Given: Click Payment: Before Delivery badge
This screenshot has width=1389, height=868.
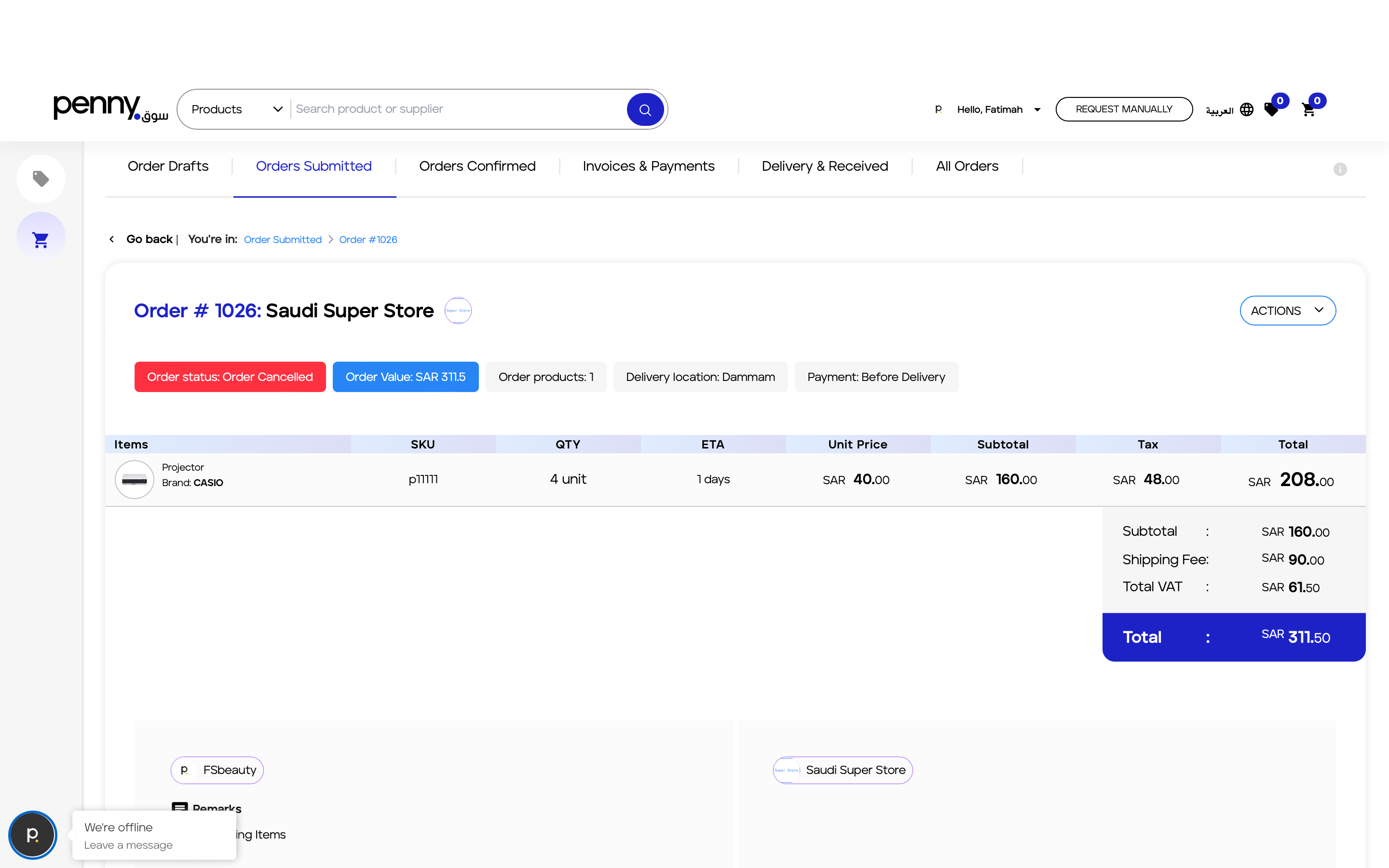Looking at the screenshot, I should [x=876, y=377].
